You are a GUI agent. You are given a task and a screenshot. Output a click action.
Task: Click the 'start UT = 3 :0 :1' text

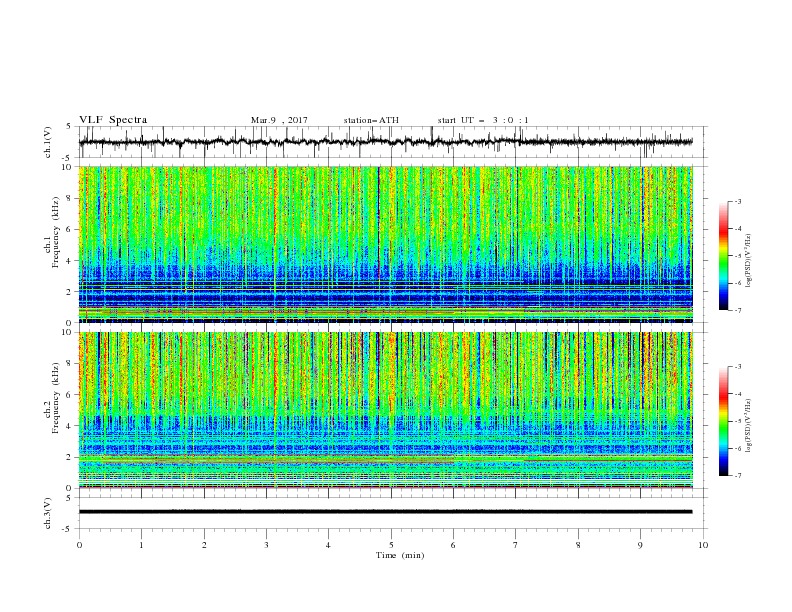click(x=483, y=120)
